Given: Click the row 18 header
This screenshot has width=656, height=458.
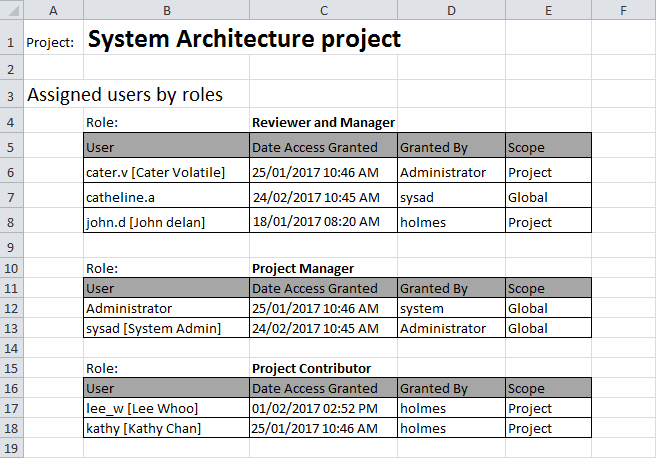Looking at the screenshot, I should click(10, 429).
